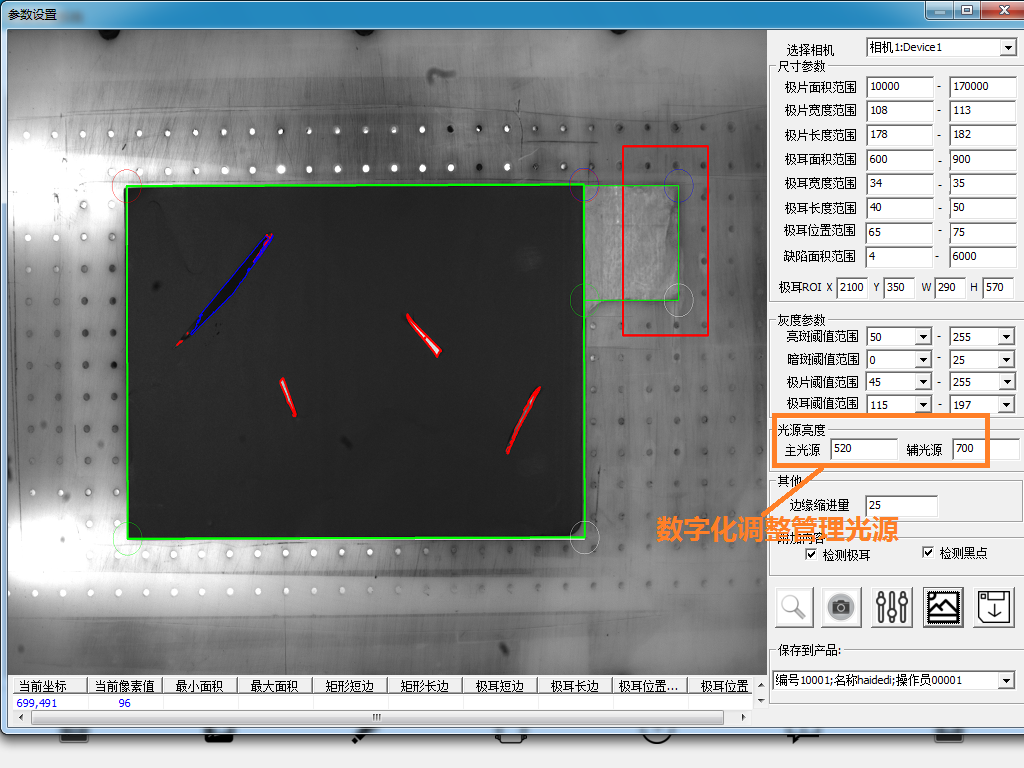This screenshot has width=1024, height=768.
Task: Click the magnifying glass search icon
Action: (x=794, y=607)
